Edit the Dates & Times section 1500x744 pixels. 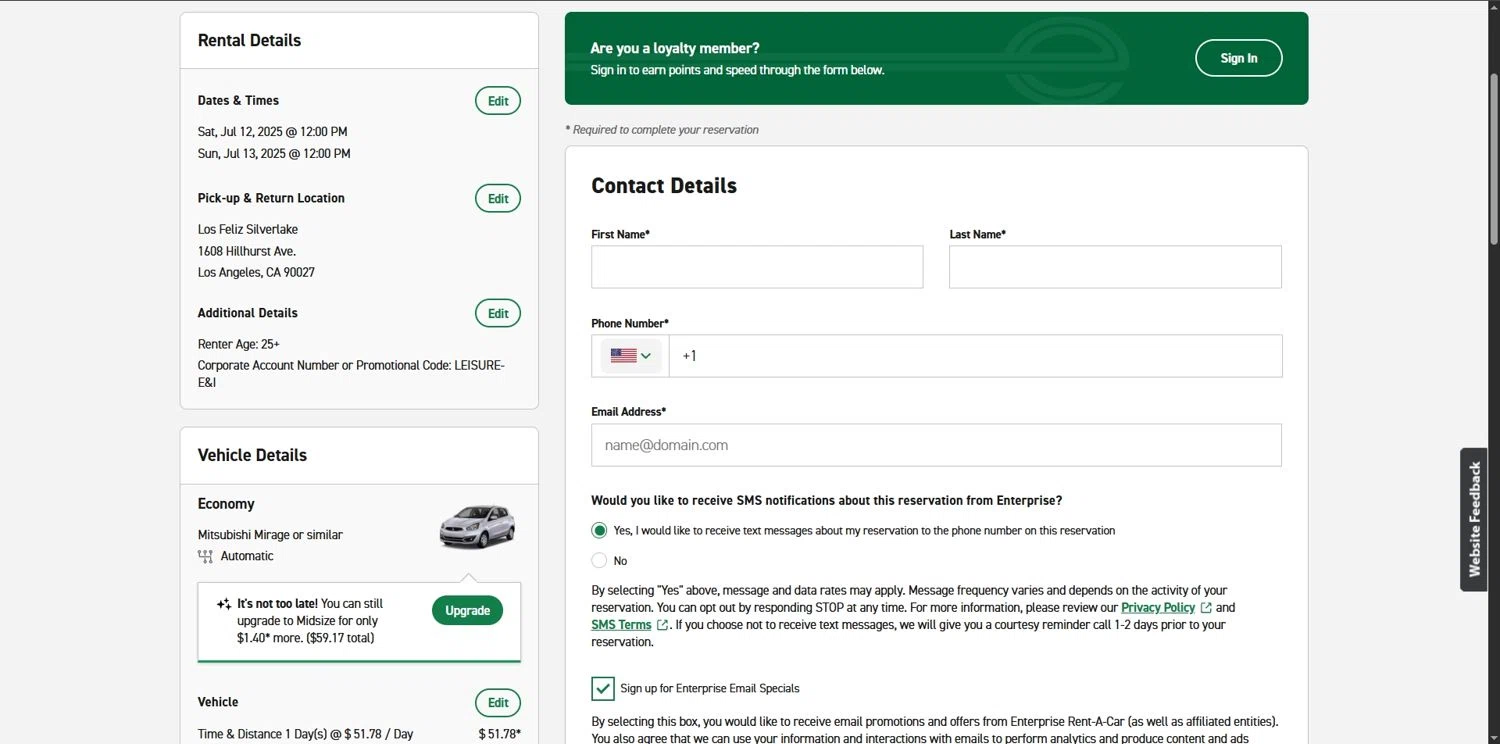tap(498, 101)
